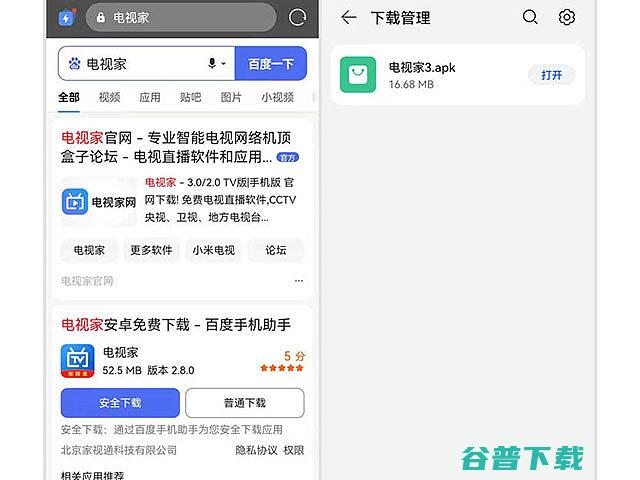Tap the lightning shield icon in the browser bar
The image size is (640, 480).
(x=67, y=18)
